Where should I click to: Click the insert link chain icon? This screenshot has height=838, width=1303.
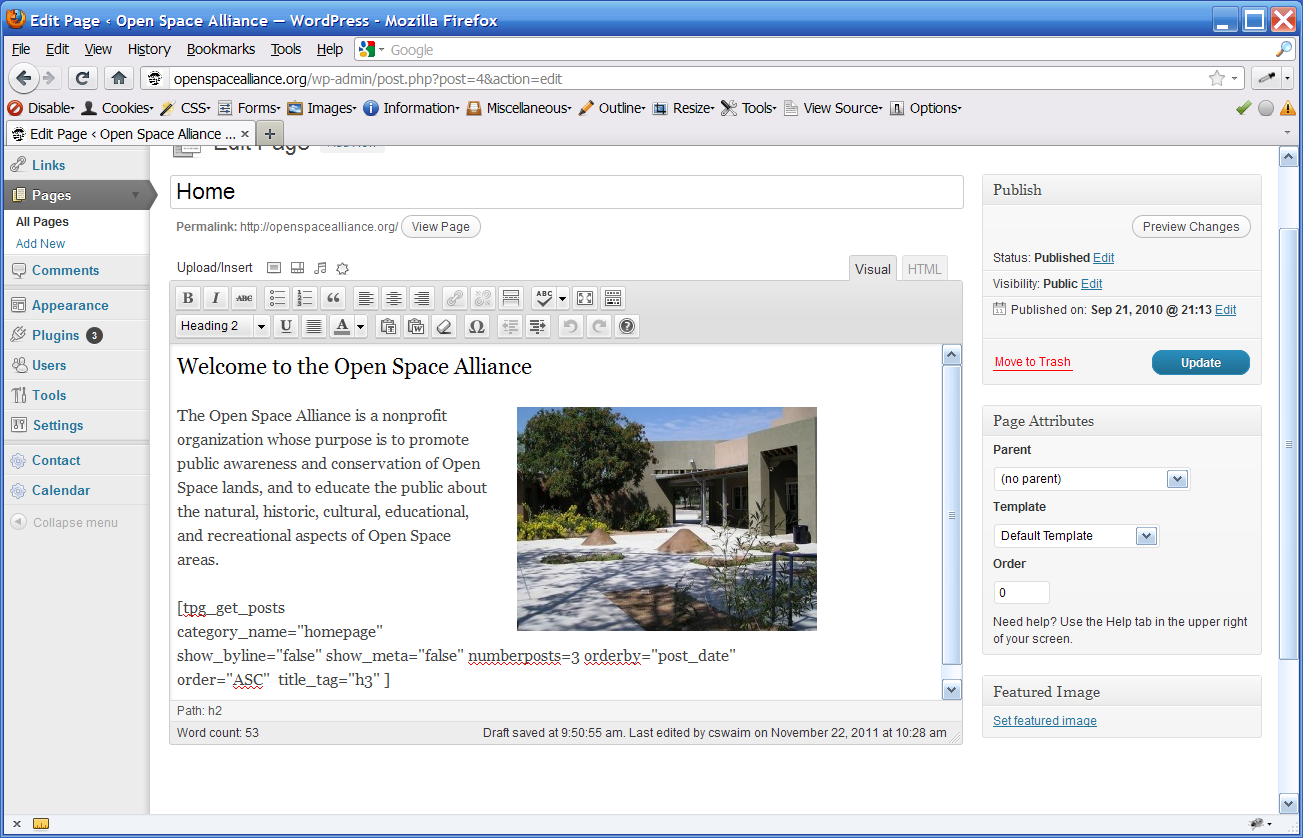point(455,298)
